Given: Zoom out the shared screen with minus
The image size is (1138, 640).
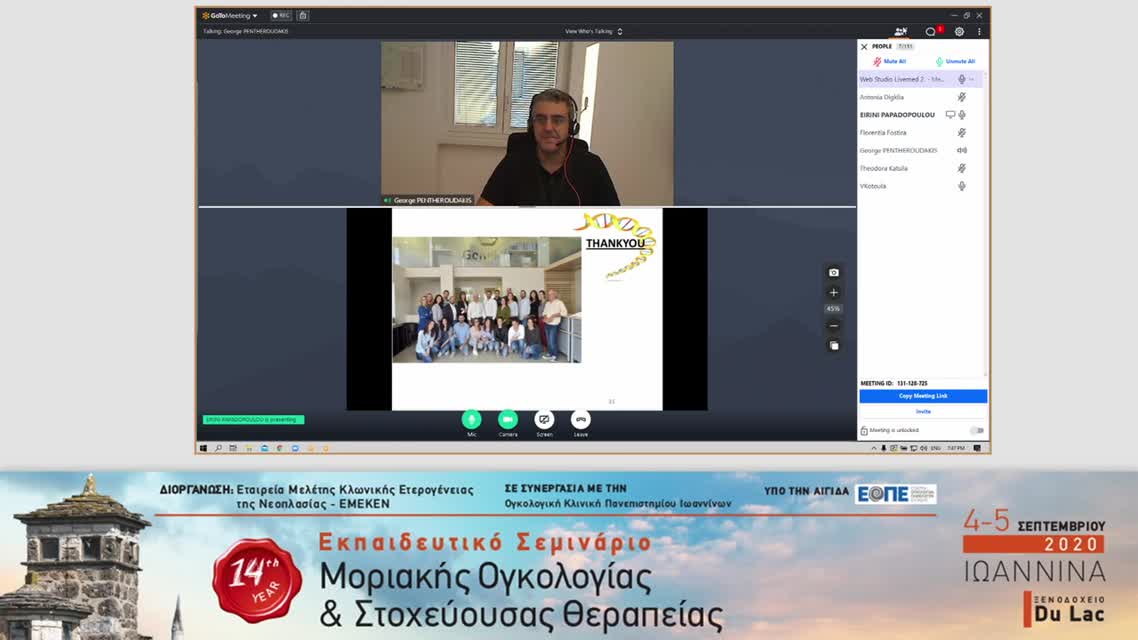Looking at the screenshot, I should pos(834,326).
